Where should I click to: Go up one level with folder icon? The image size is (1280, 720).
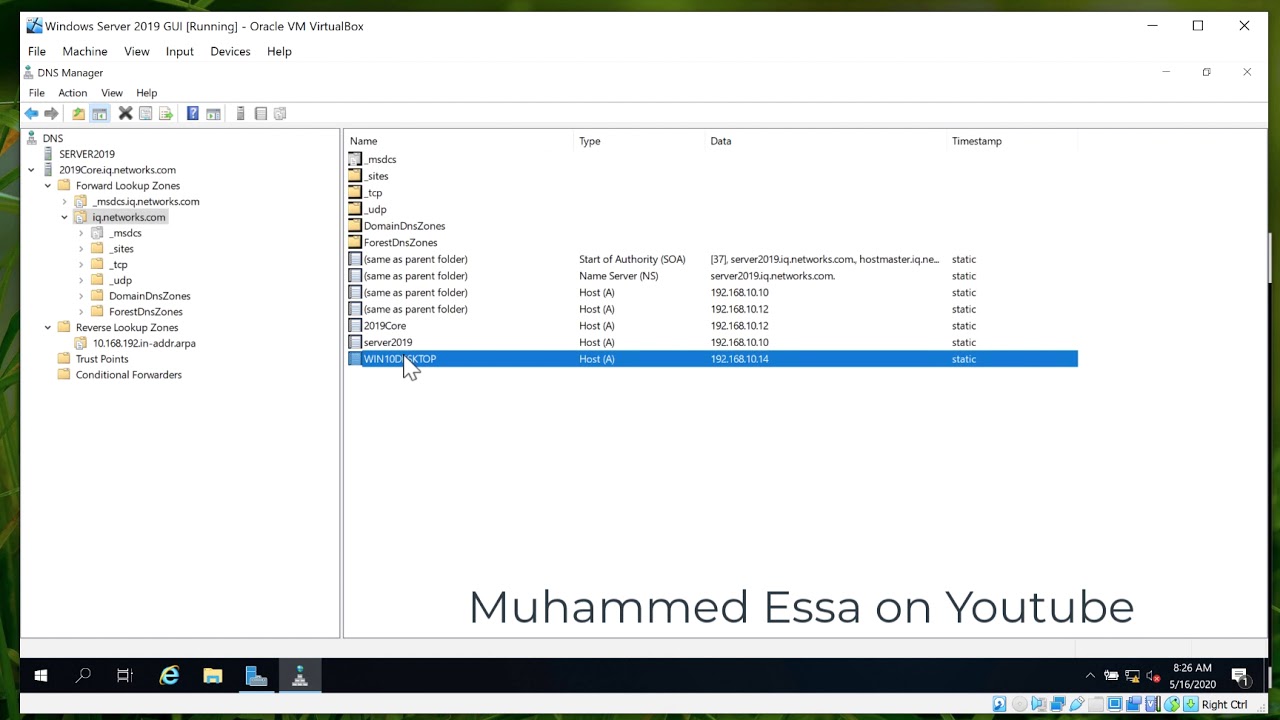78,114
